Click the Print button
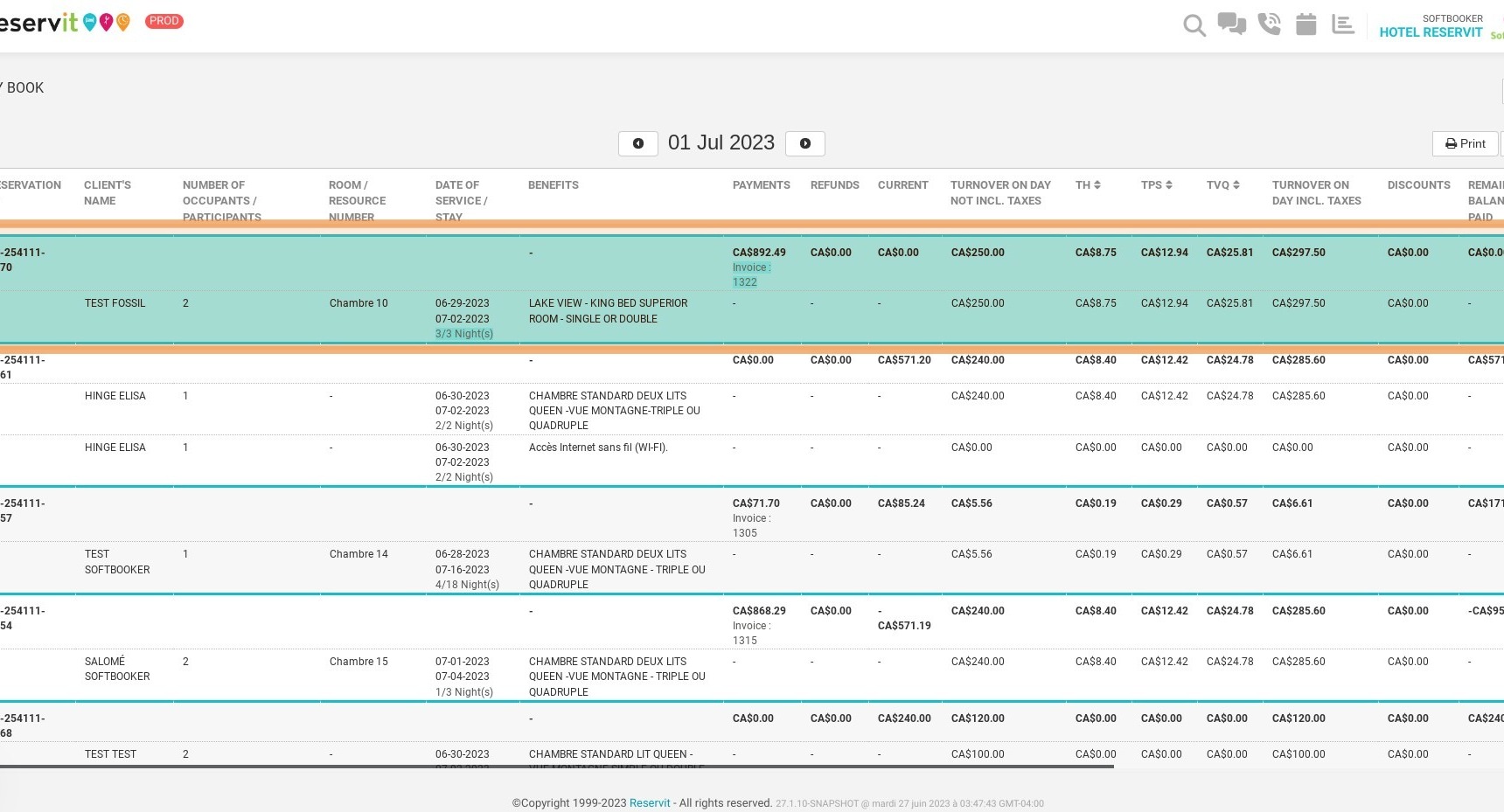1504x812 pixels. 1466,143
